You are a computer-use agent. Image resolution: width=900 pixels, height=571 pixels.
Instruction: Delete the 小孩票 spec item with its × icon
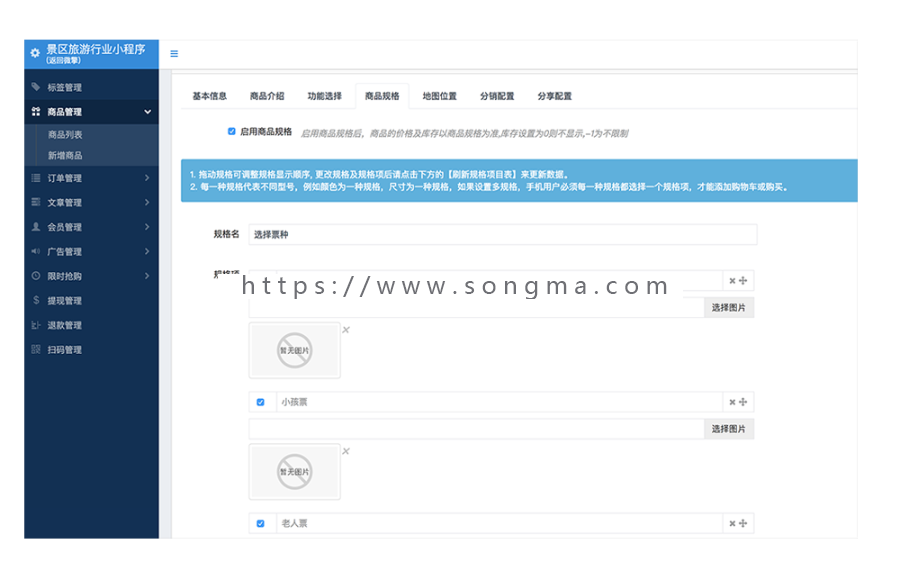[732, 402]
